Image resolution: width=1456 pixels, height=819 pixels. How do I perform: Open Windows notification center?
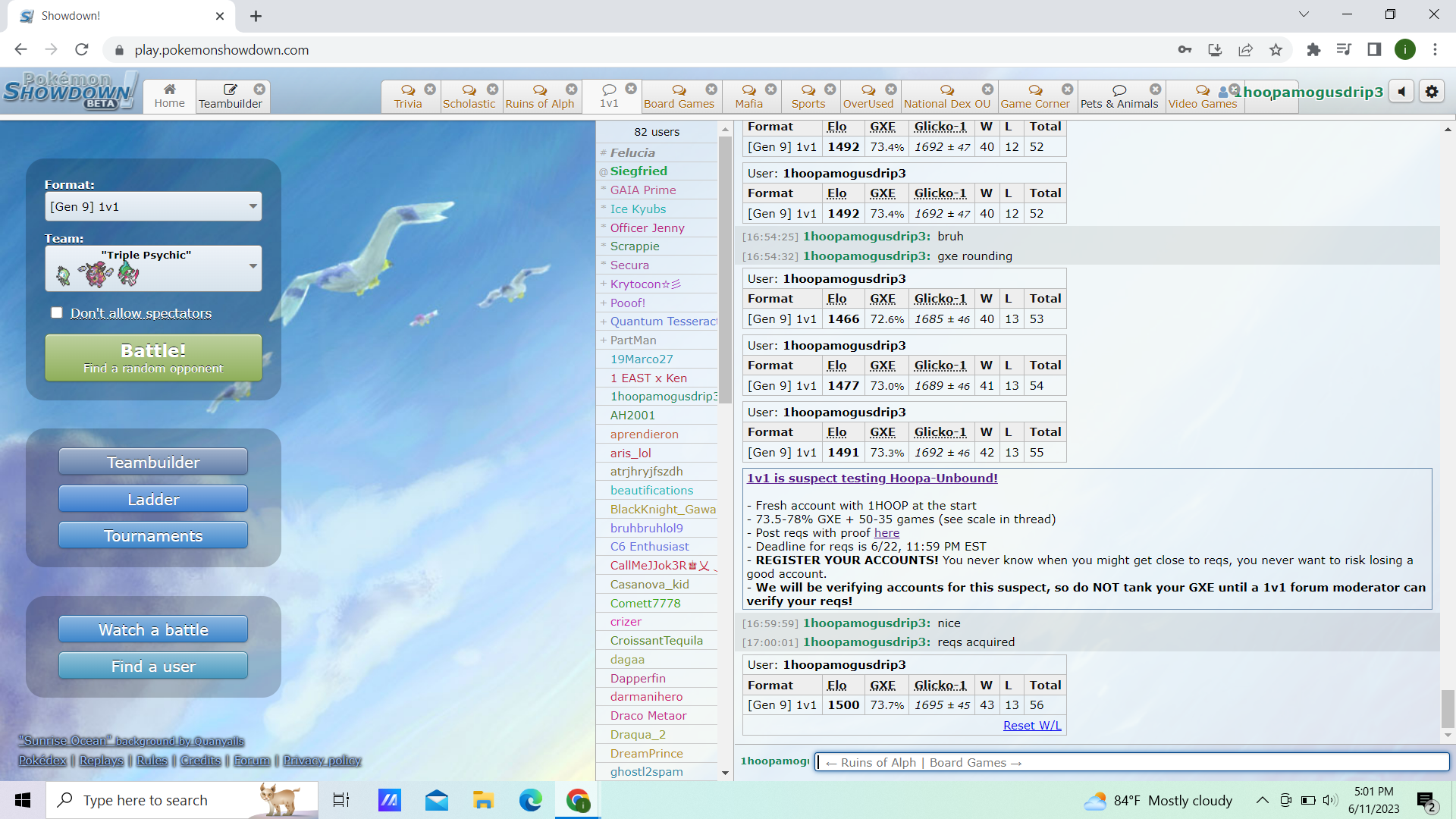[x=1426, y=800]
